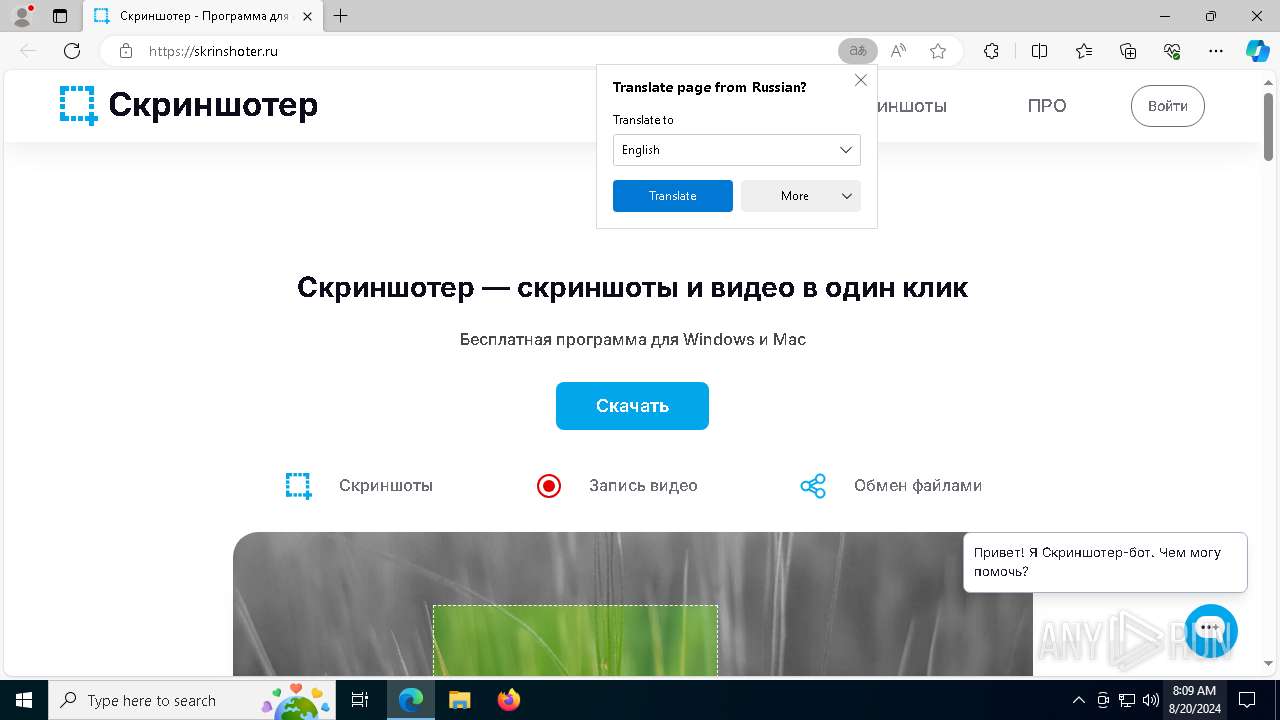Click the Войти login button
Screen dimensions: 1280x720
[1168, 106]
